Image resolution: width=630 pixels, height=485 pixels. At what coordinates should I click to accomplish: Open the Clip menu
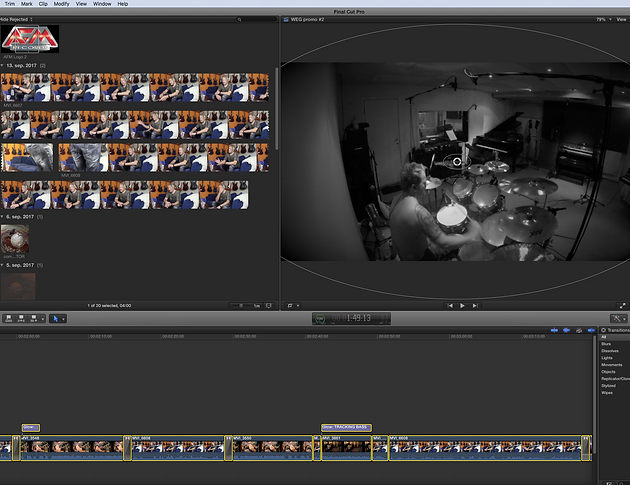[43, 4]
